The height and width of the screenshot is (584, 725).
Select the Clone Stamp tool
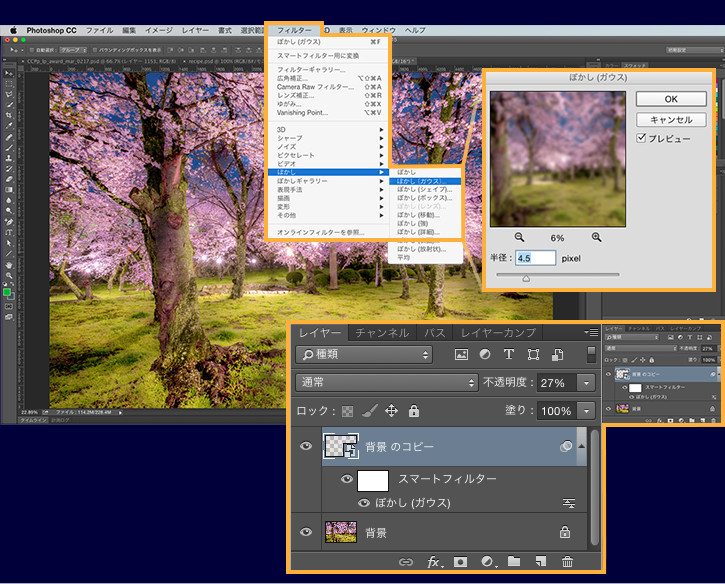(9, 158)
